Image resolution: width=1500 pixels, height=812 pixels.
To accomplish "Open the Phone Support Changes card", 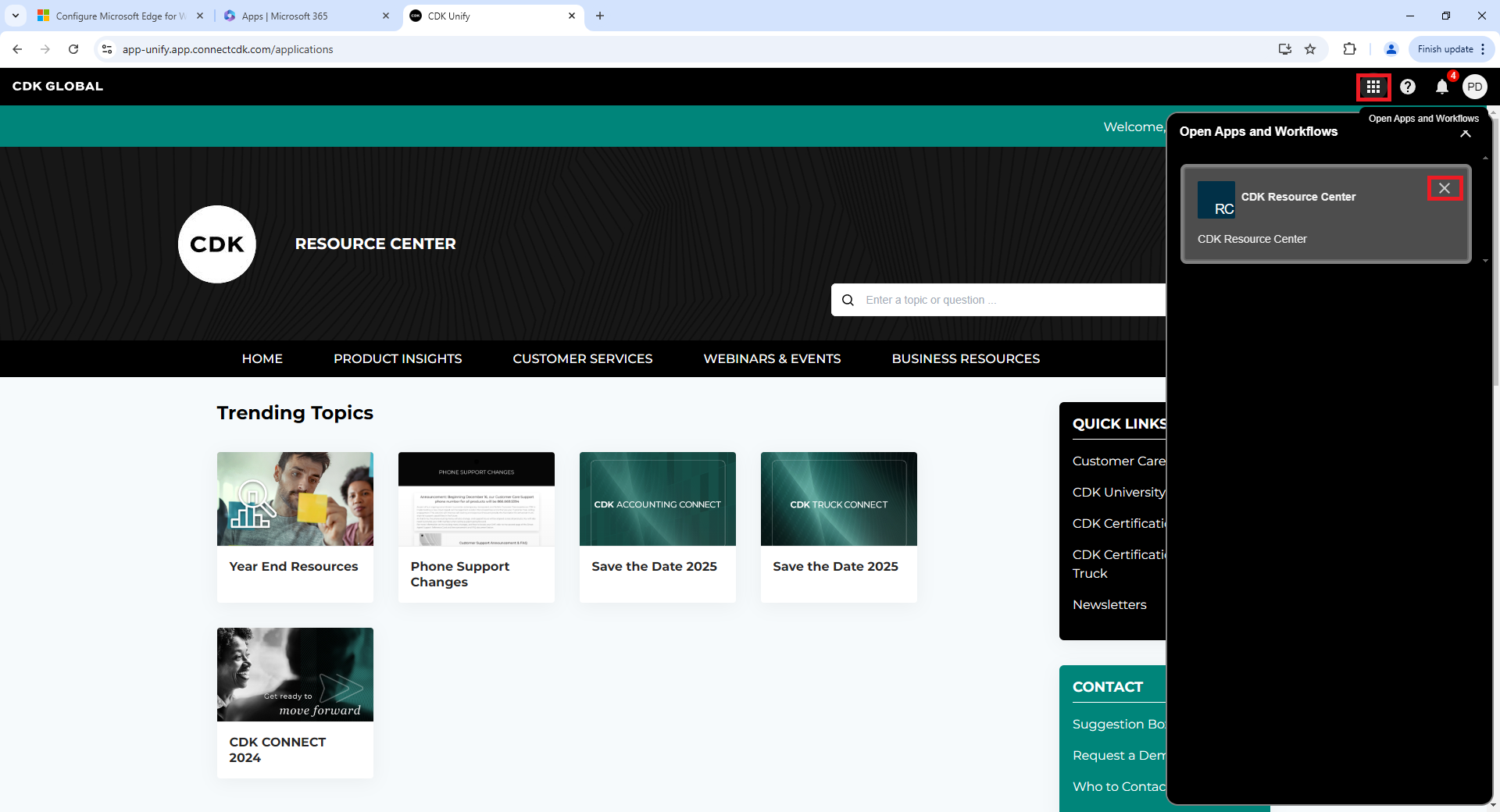I will coord(477,527).
